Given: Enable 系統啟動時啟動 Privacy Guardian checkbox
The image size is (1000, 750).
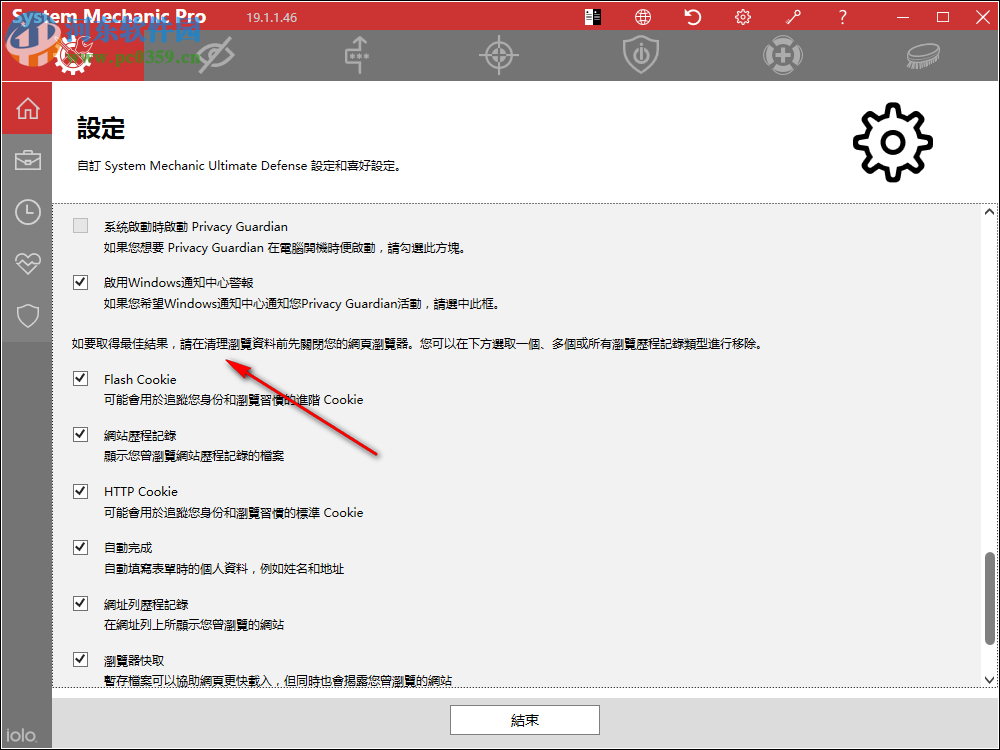Looking at the screenshot, I should point(80,225).
